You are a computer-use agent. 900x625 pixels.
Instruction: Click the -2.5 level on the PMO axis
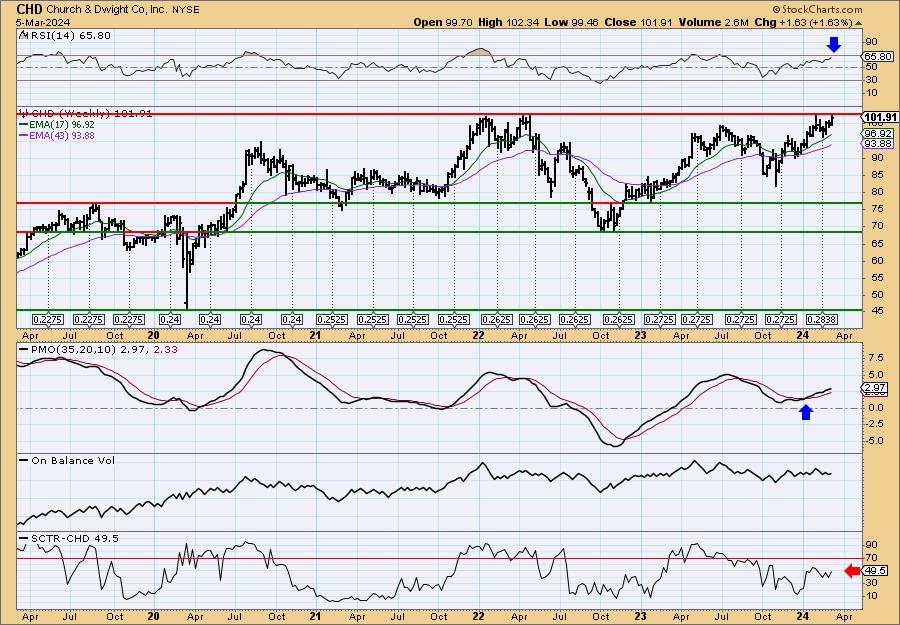[x=875, y=424]
